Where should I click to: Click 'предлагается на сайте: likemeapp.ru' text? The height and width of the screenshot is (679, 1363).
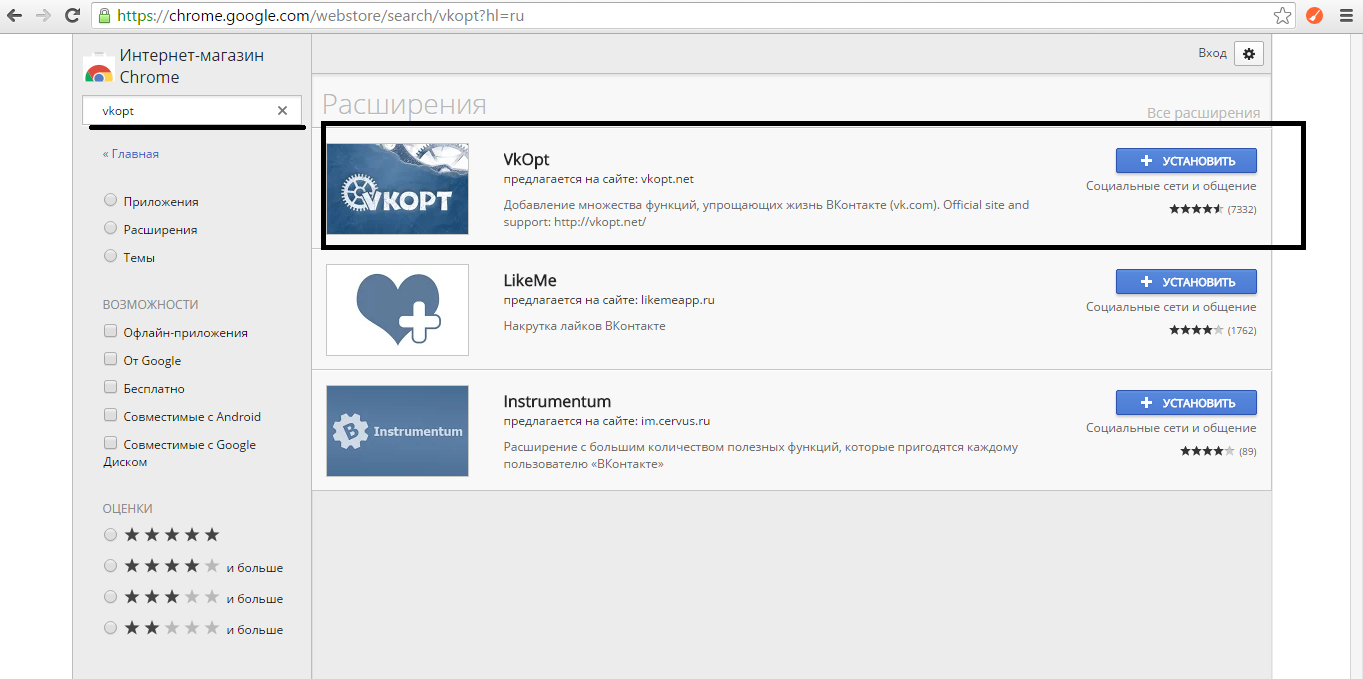pyautogui.click(x=609, y=300)
